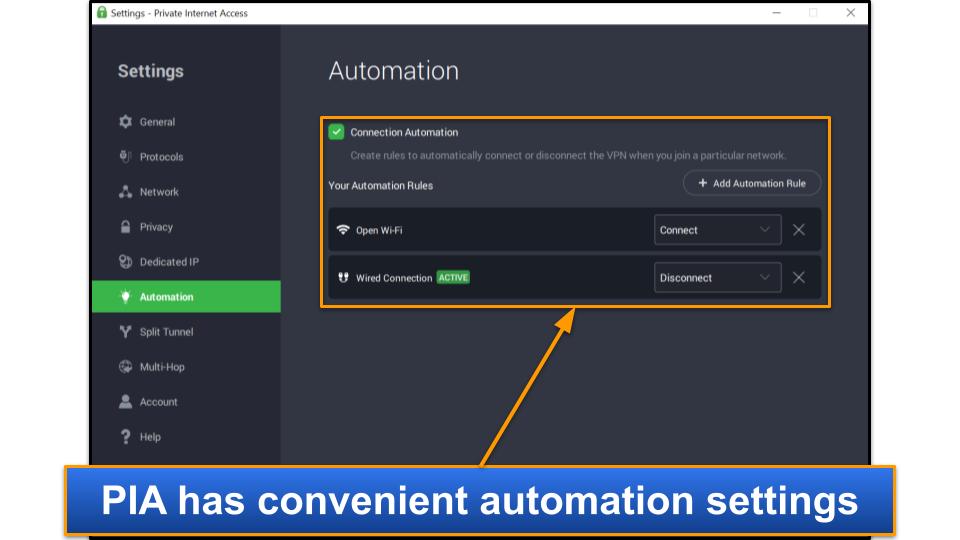Viewport: 960px width, 540px height.
Task: Click the Wired Connection rule label
Action: 394,278
